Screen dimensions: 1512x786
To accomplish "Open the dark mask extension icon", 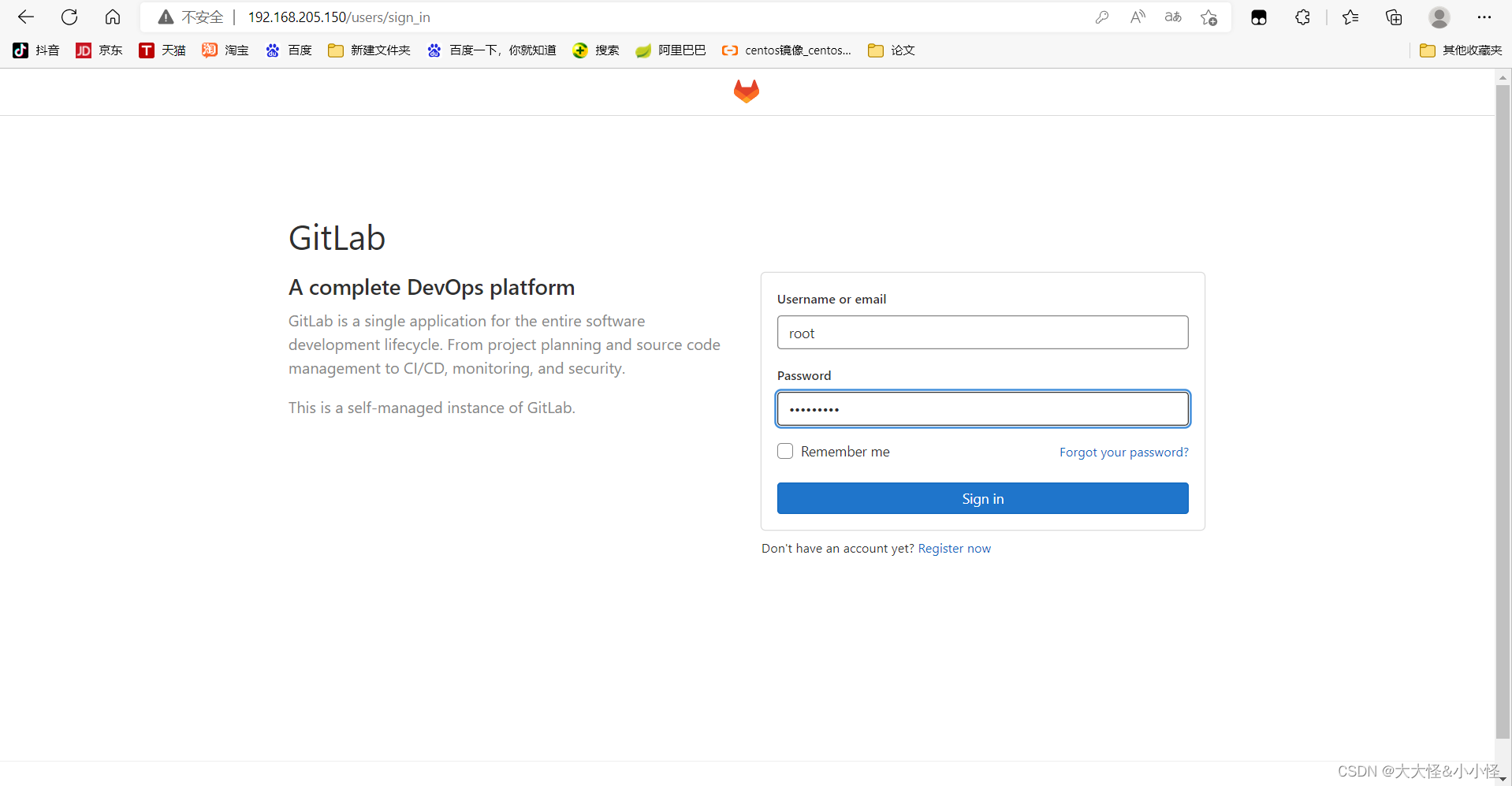I will [x=1259, y=17].
